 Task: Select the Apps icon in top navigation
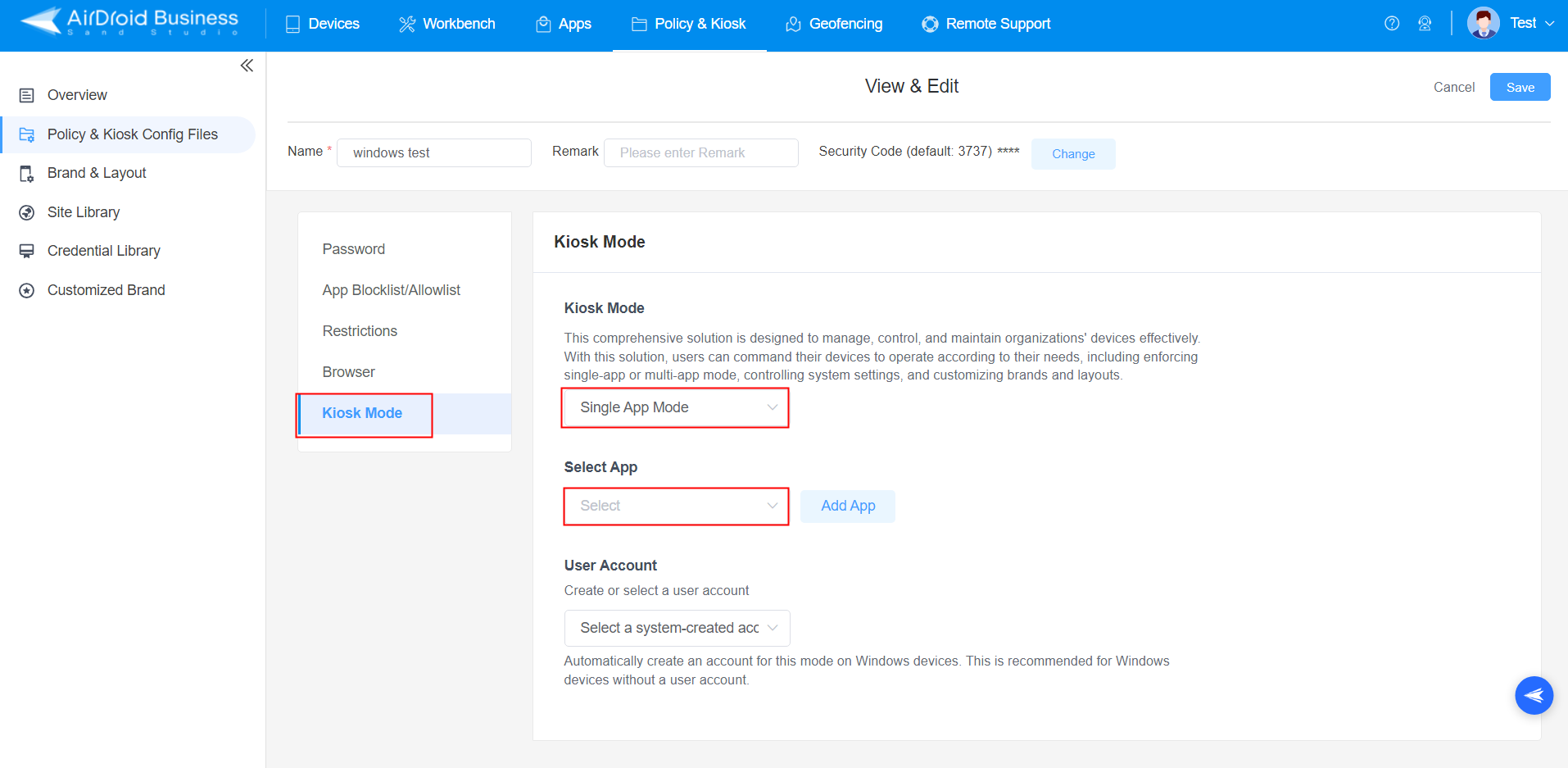tap(542, 24)
